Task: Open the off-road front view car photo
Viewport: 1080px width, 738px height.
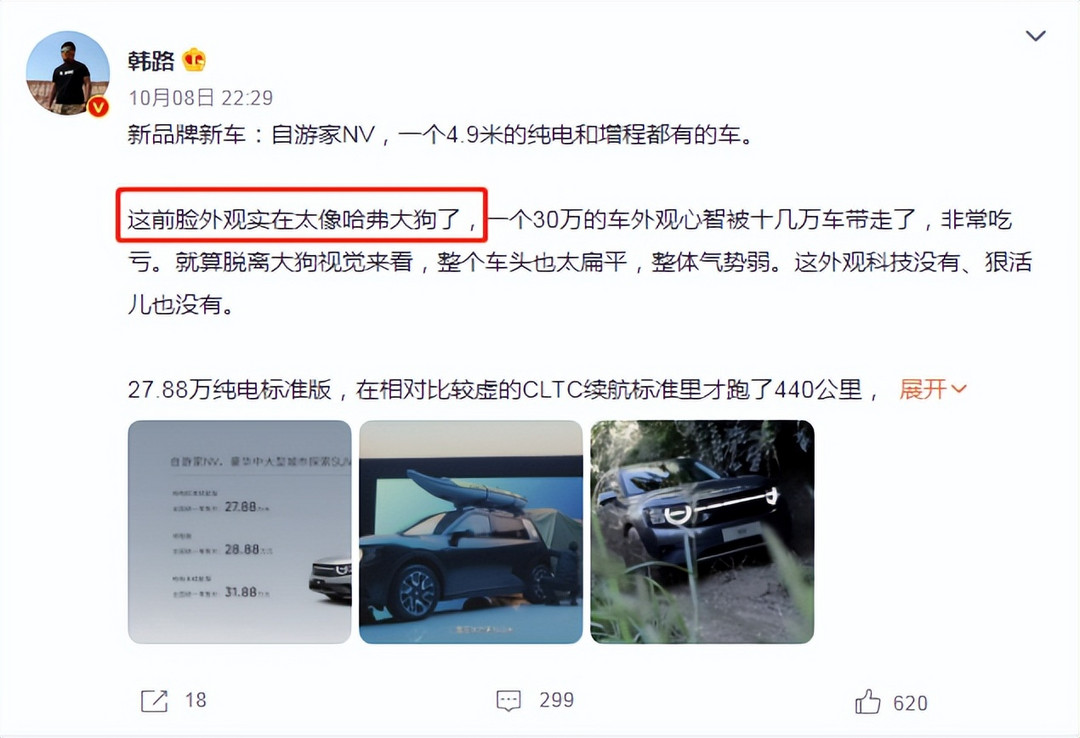Action: tap(703, 532)
